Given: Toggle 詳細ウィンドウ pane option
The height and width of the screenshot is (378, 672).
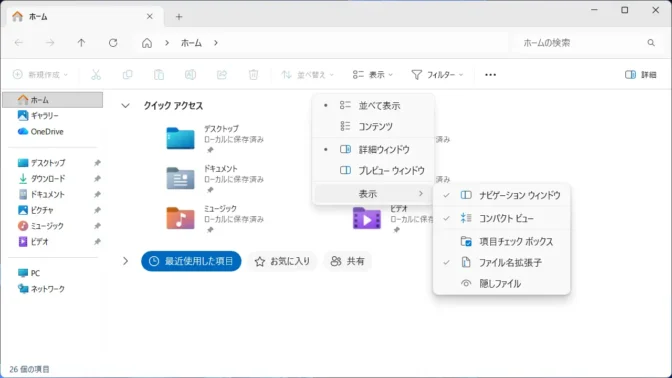Looking at the screenshot, I should pos(373,150).
